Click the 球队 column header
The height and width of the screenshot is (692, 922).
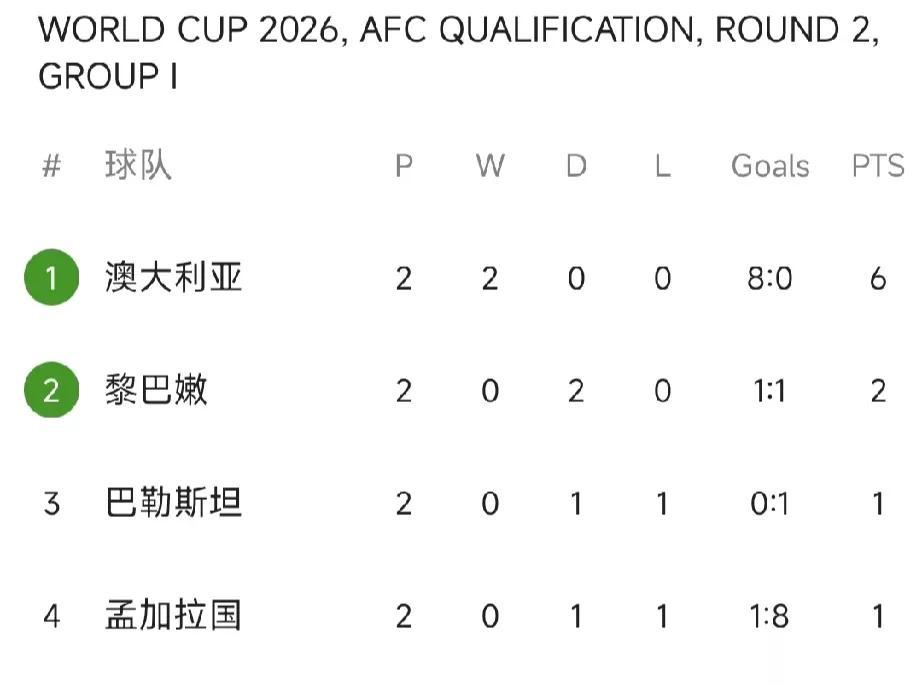(139, 165)
